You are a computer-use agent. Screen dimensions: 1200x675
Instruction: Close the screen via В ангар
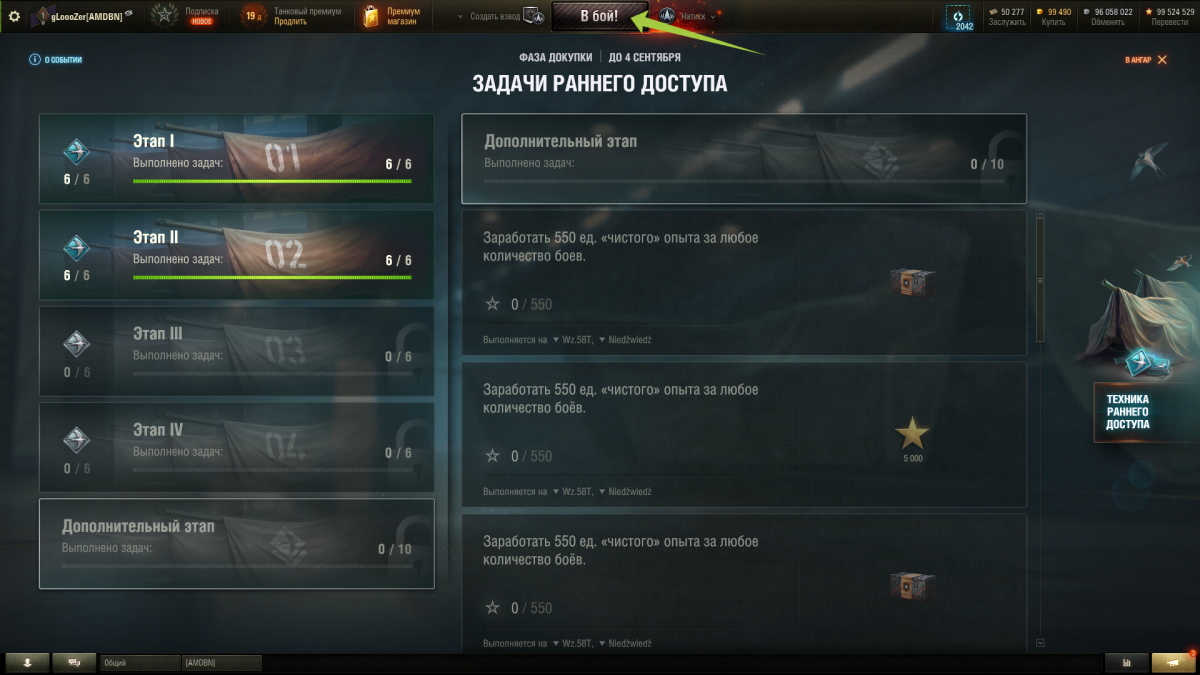[1146, 60]
